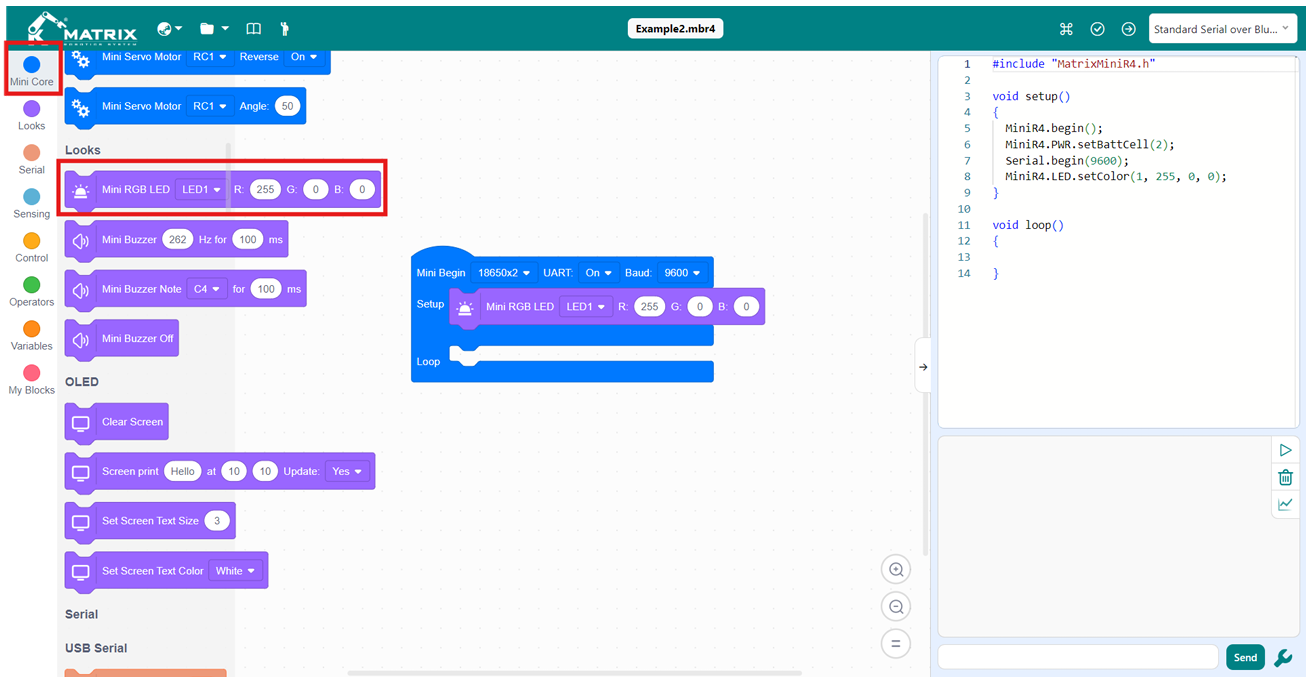Open the UART On dropdown on Mini Begin
Screen dimensions: 1310x691
pyautogui.click(x=598, y=273)
